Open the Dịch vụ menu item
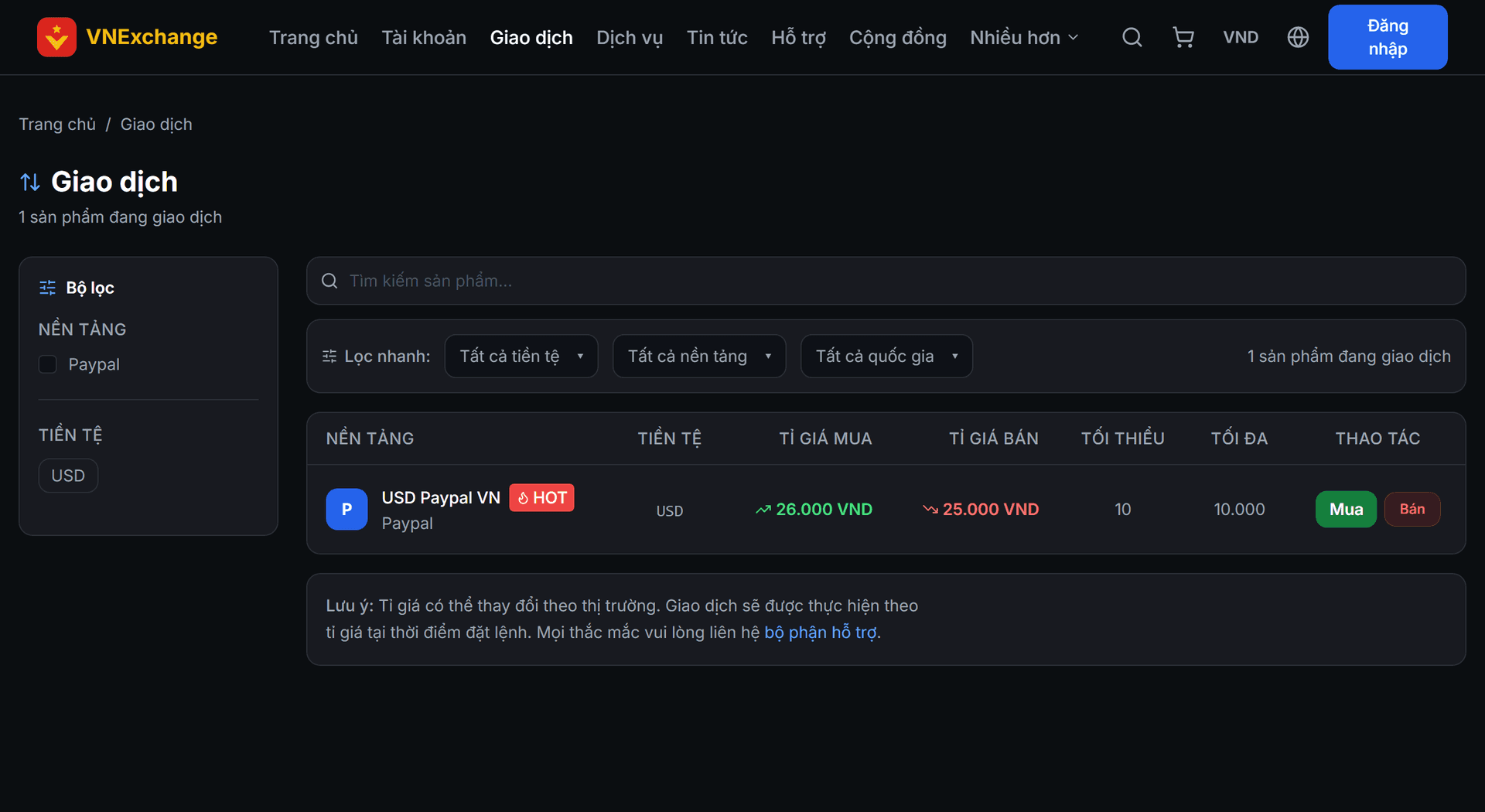The height and width of the screenshot is (812, 1485). pos(630,37)
